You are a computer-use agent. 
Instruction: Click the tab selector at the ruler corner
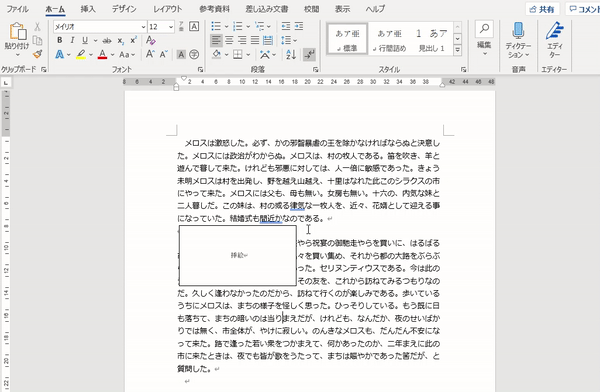[x=6, y=83]
